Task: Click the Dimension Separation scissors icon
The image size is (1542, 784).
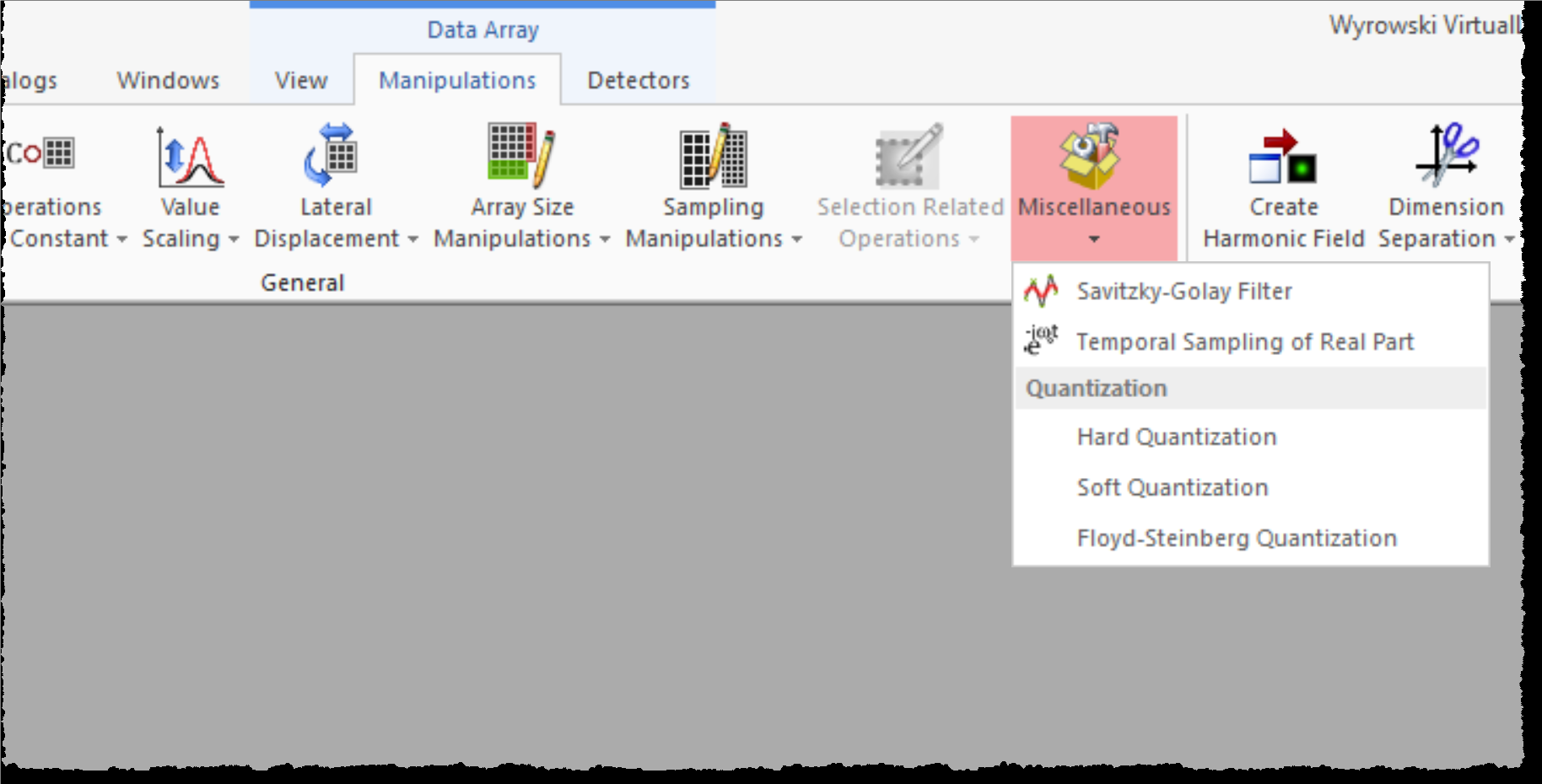Action: 1446,155
